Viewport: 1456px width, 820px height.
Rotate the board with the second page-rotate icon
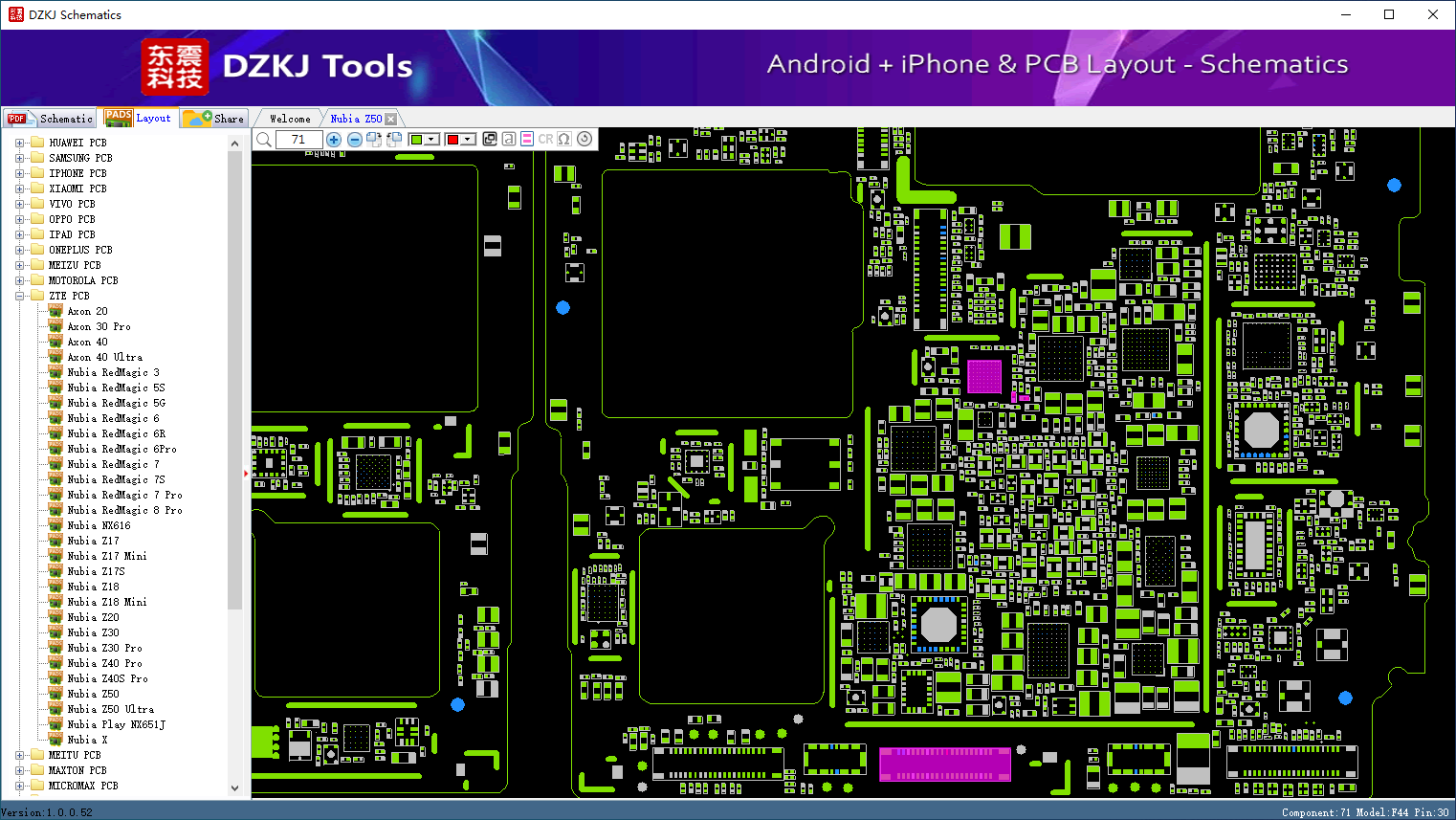393,140
